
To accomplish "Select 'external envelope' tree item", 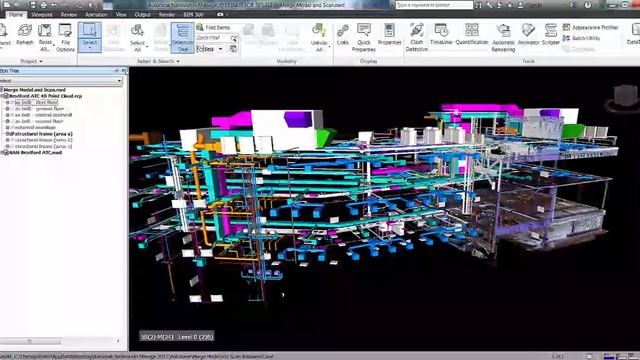I will coord(35,127).
